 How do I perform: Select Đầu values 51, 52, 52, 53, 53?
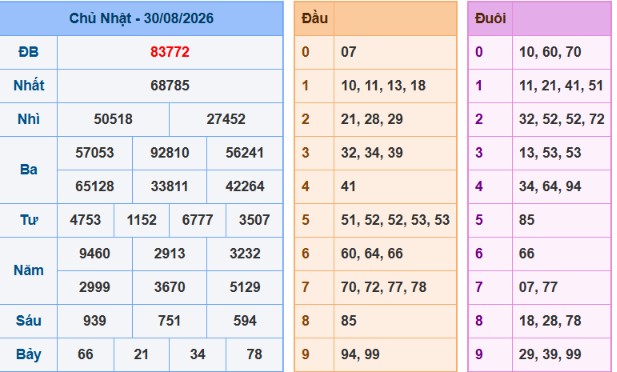coord(395,220)
